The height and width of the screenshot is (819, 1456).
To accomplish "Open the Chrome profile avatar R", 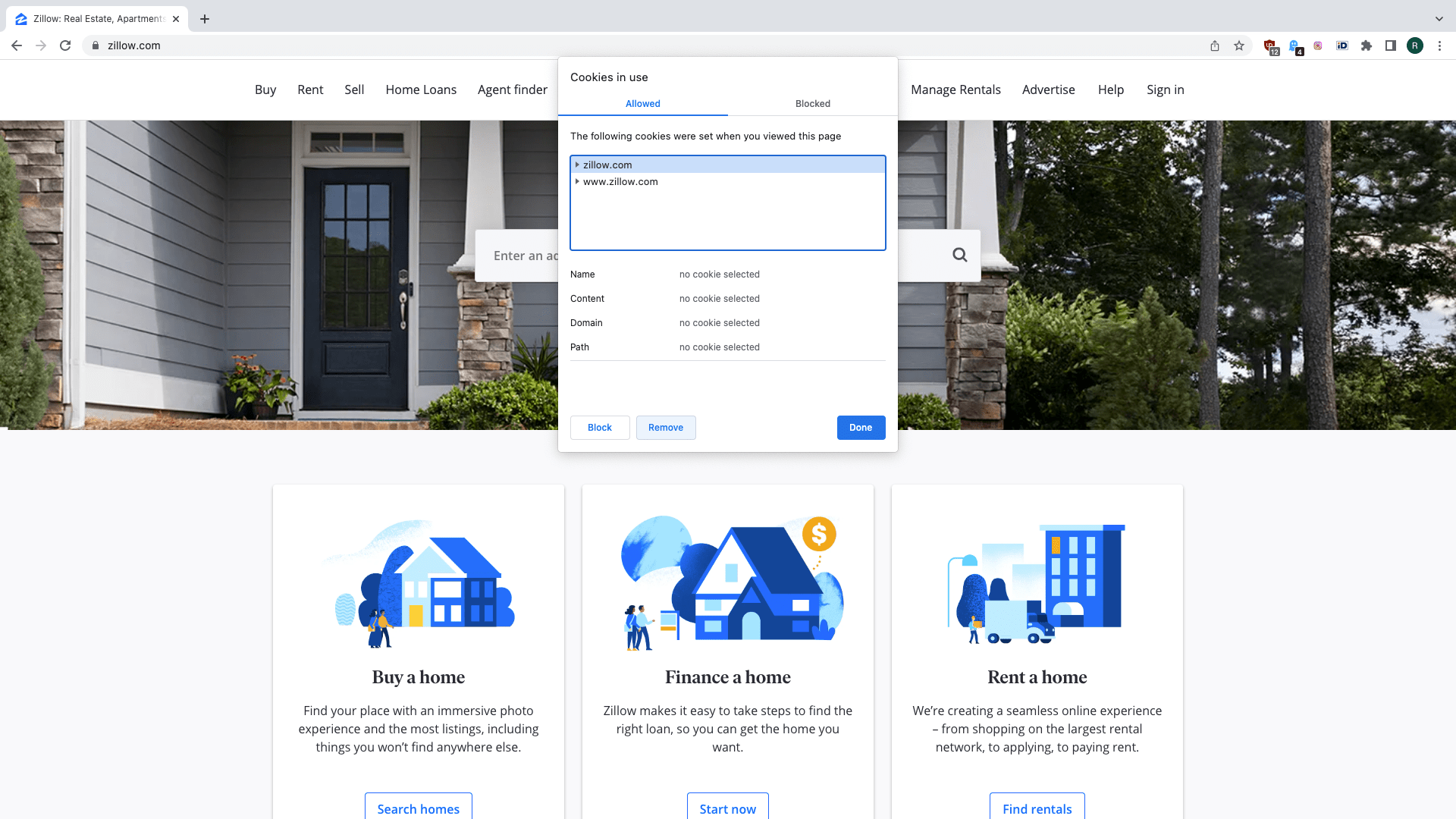I will tap(1415, 45).
